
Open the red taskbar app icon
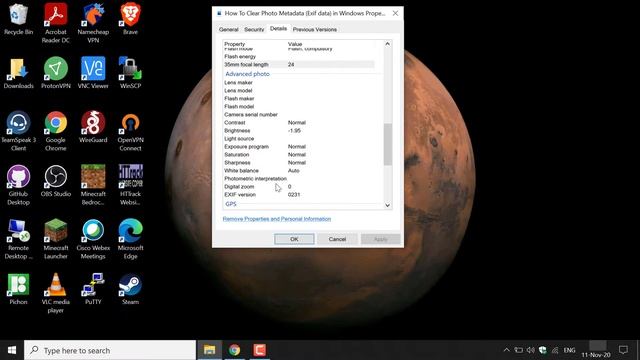259,350
